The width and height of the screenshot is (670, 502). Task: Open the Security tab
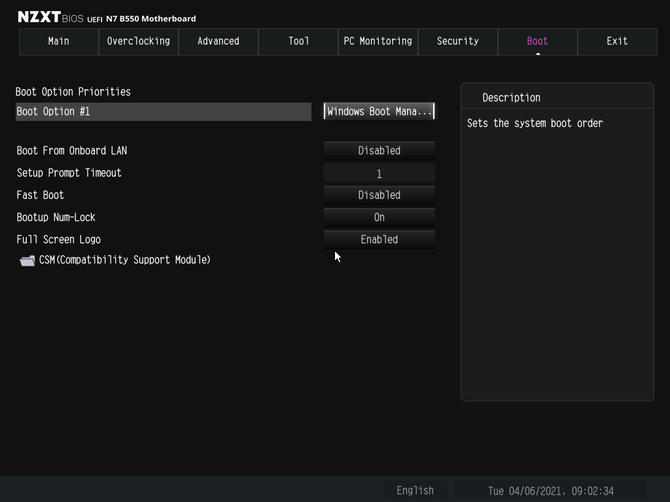(x=458, y=41)
